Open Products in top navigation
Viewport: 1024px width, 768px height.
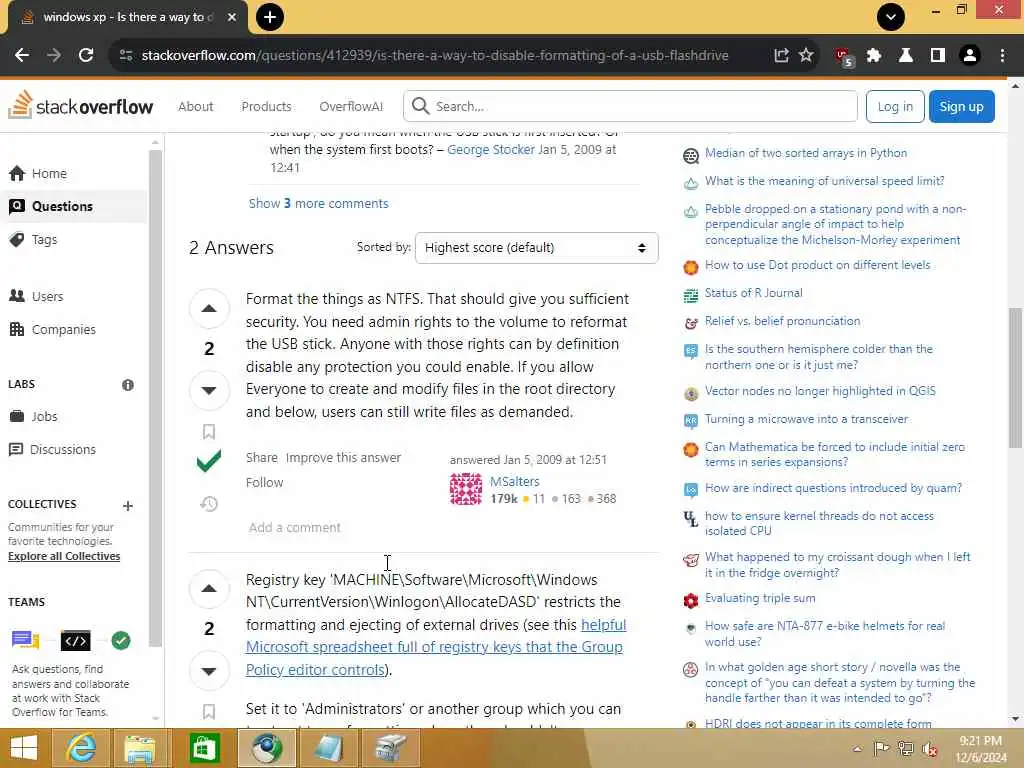pos(266,106)
